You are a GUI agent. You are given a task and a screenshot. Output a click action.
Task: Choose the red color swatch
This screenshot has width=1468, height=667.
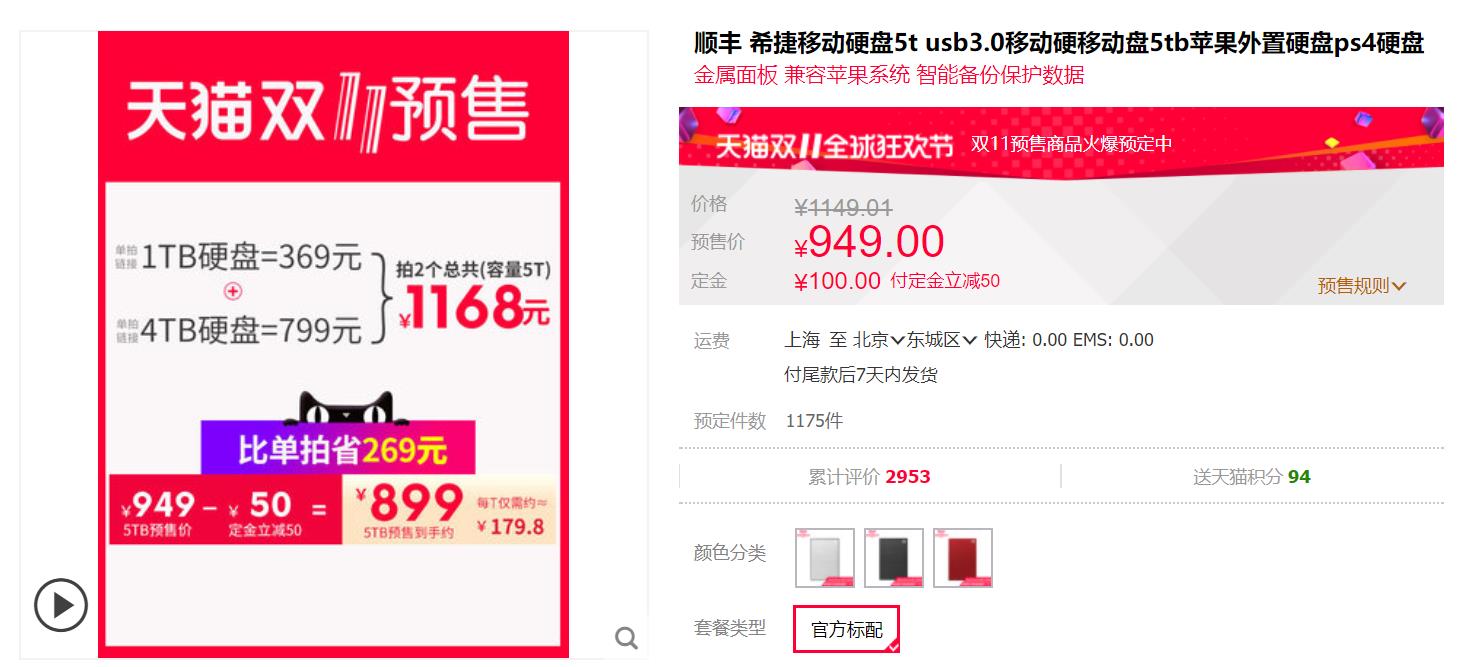point(963,558)
